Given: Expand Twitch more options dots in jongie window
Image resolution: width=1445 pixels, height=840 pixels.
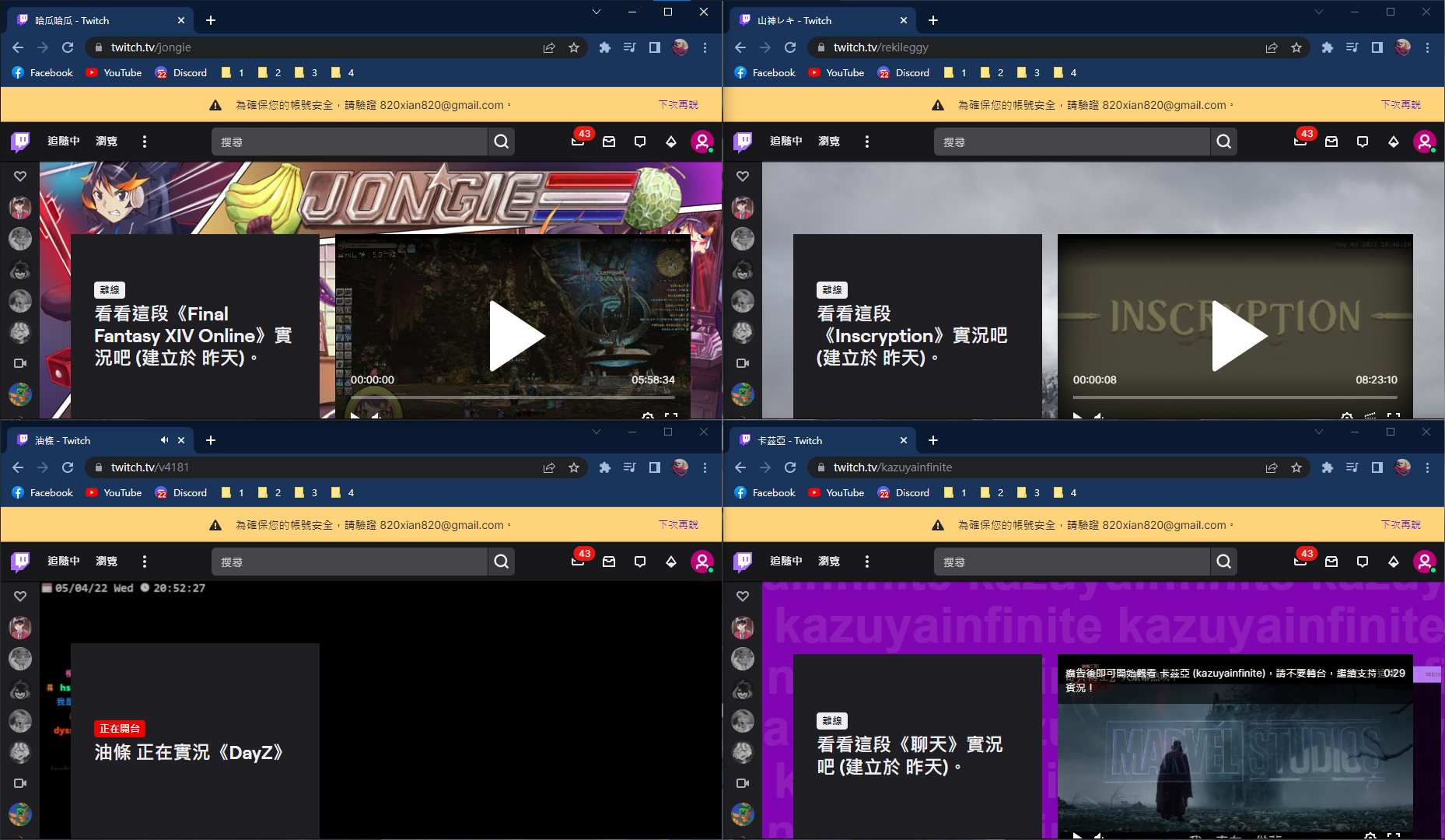Looking at the screenshot, I should [x=145, y=142].
